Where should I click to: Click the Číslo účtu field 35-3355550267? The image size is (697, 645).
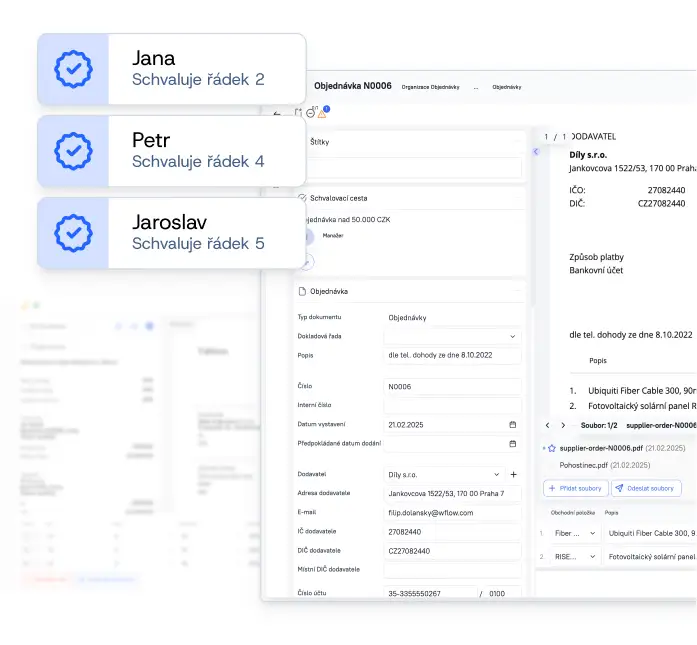(430, 593)
